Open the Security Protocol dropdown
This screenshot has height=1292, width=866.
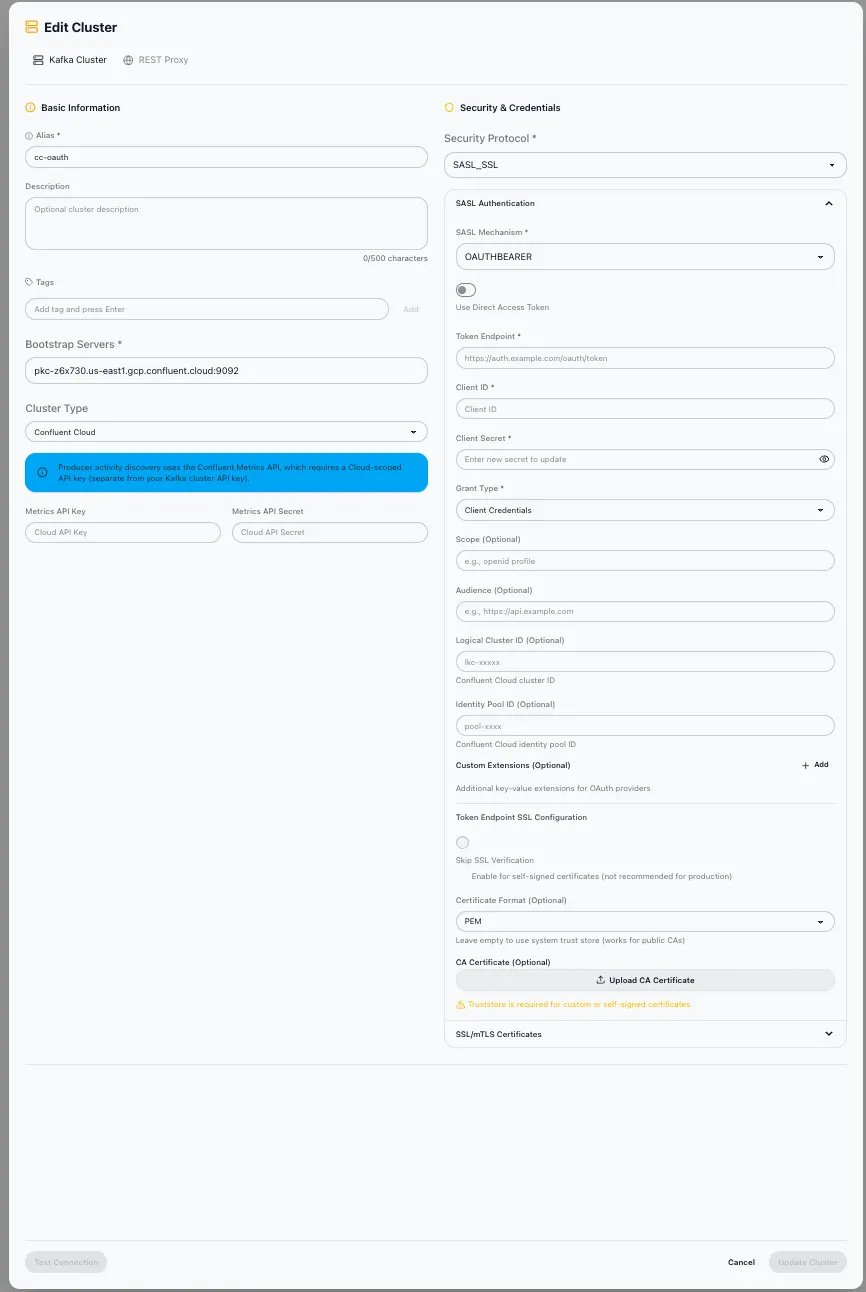644,164
